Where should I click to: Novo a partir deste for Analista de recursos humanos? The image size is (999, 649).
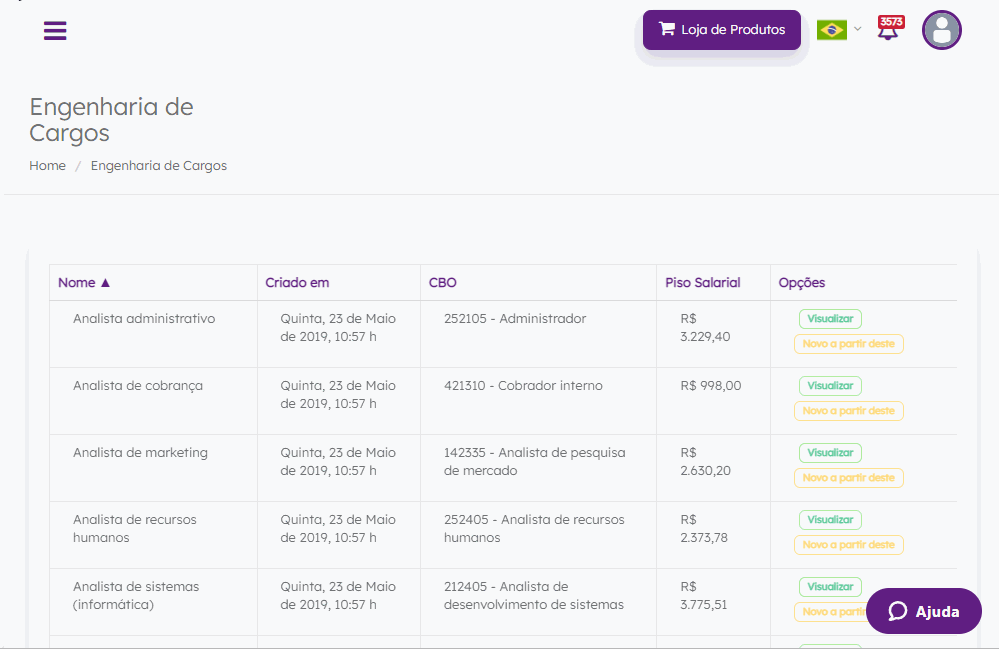[849, 545]
